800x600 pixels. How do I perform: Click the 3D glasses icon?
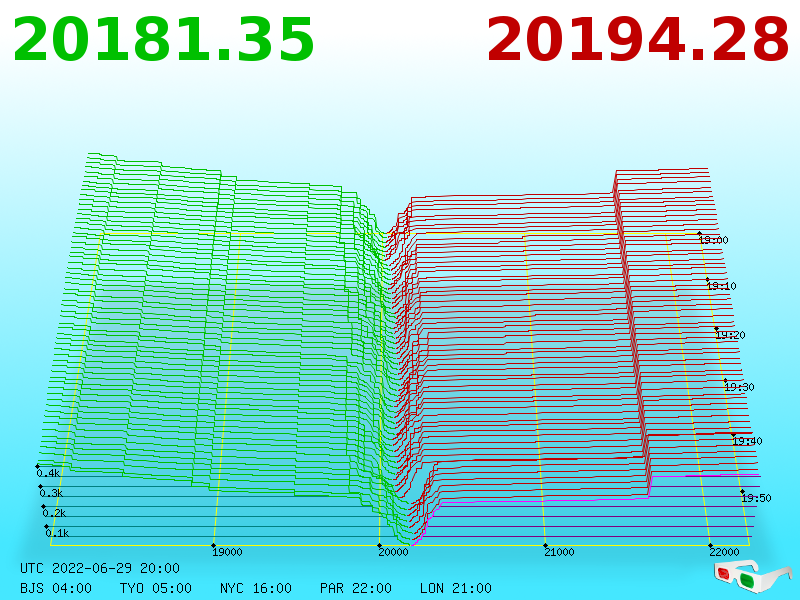(752, 575)
